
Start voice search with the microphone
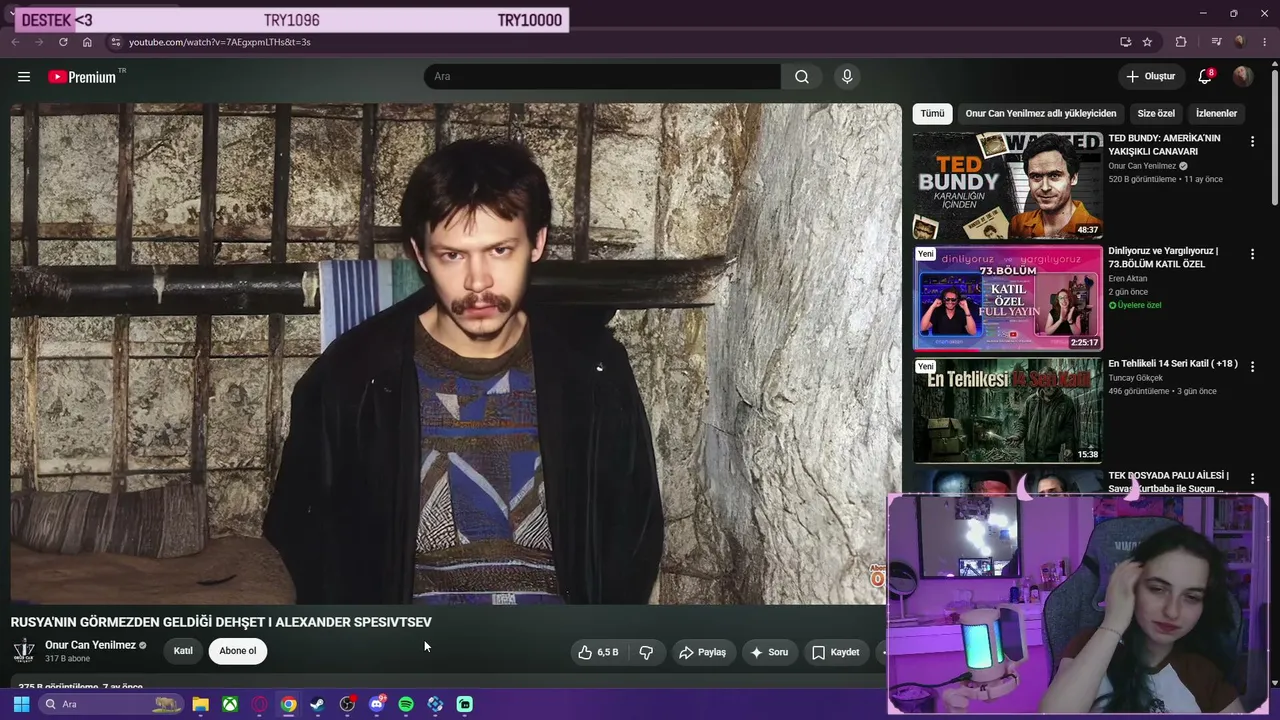(847, 77)
